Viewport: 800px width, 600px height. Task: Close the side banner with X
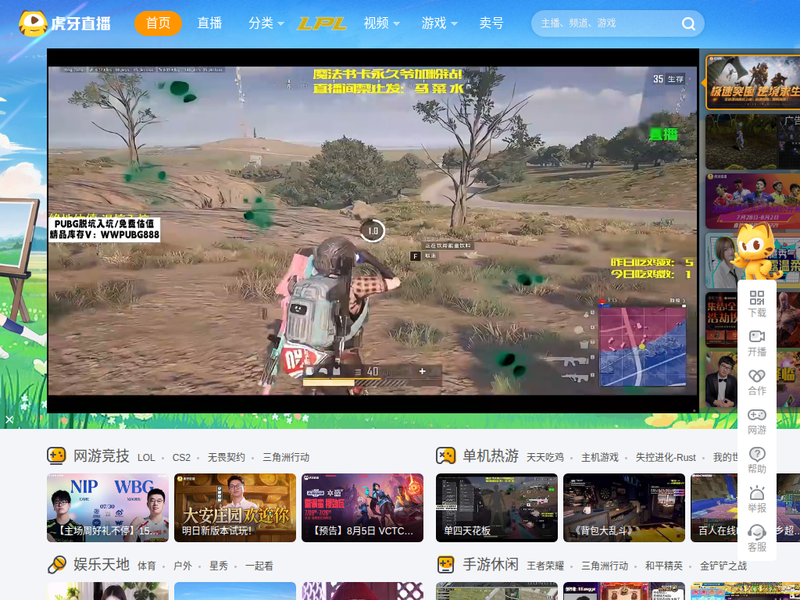pyautogui.click(x=9, y=419)
